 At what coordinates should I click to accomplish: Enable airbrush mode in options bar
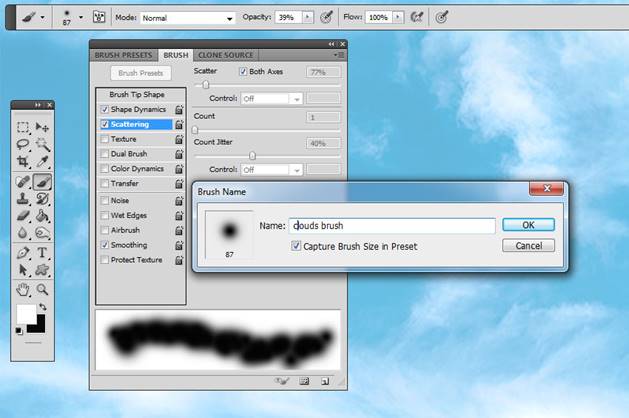(x=417, y=17)
